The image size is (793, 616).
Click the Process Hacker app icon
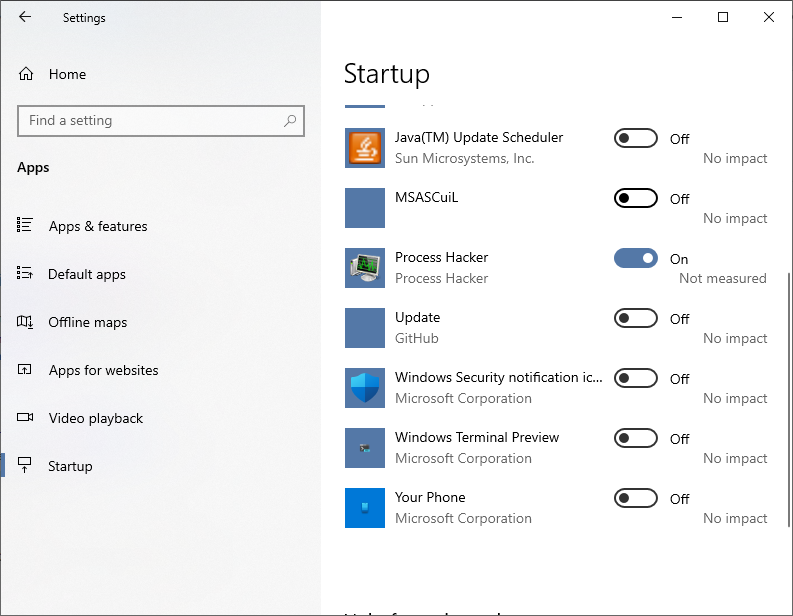click(x=365, y=268)
